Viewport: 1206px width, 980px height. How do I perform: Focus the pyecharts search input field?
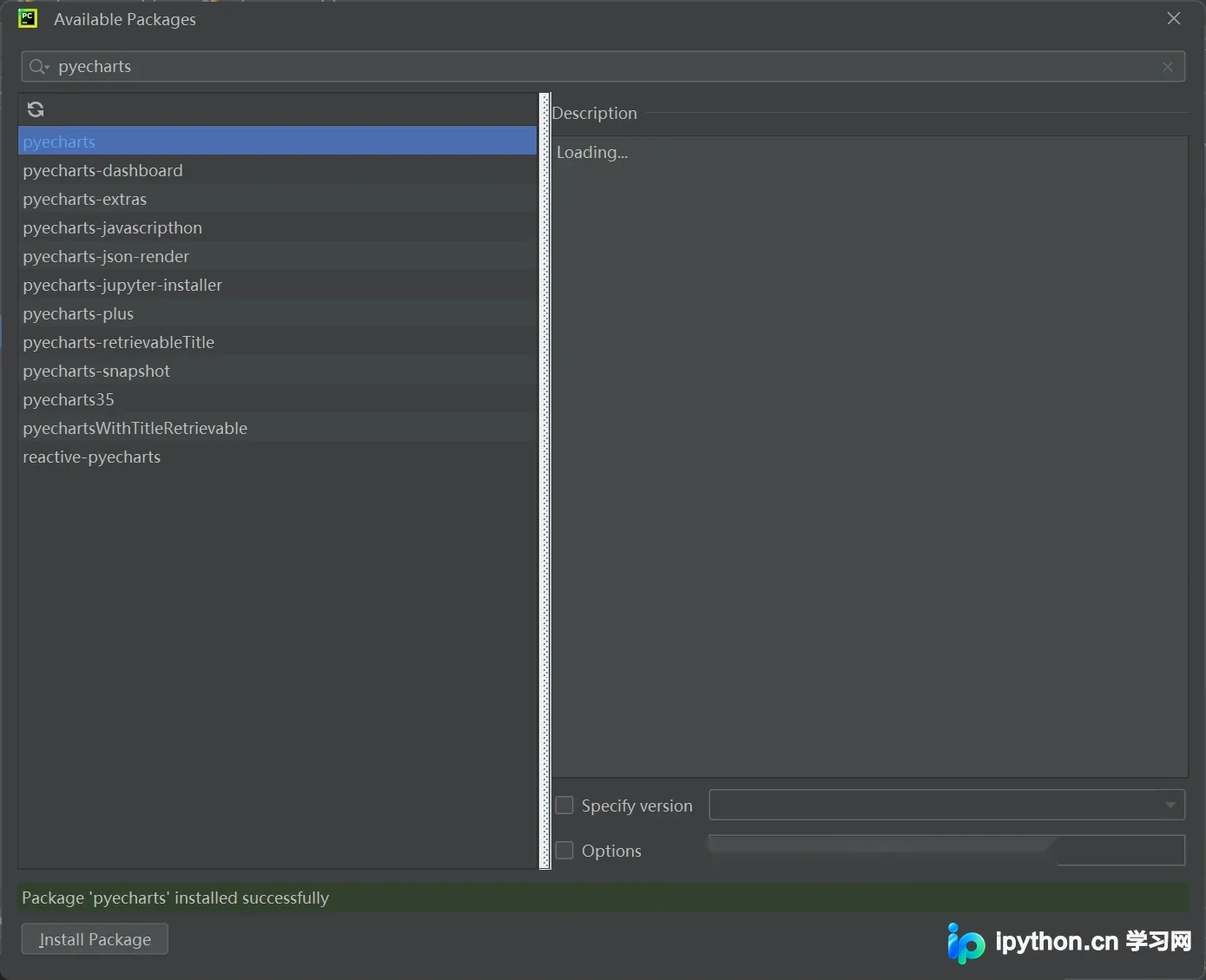(603, 67)
